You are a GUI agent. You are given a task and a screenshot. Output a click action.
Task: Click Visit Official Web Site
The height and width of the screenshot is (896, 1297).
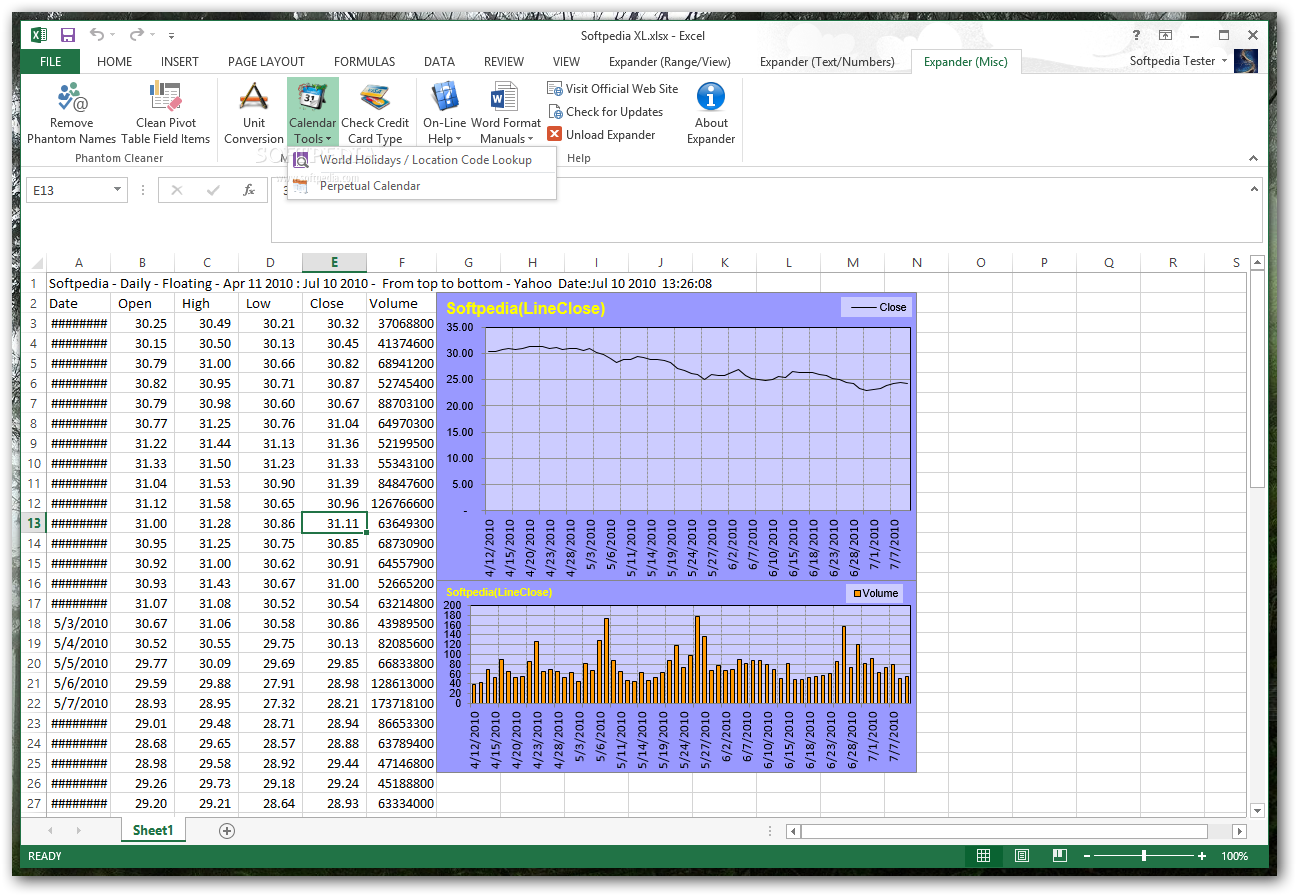[612, 89]
